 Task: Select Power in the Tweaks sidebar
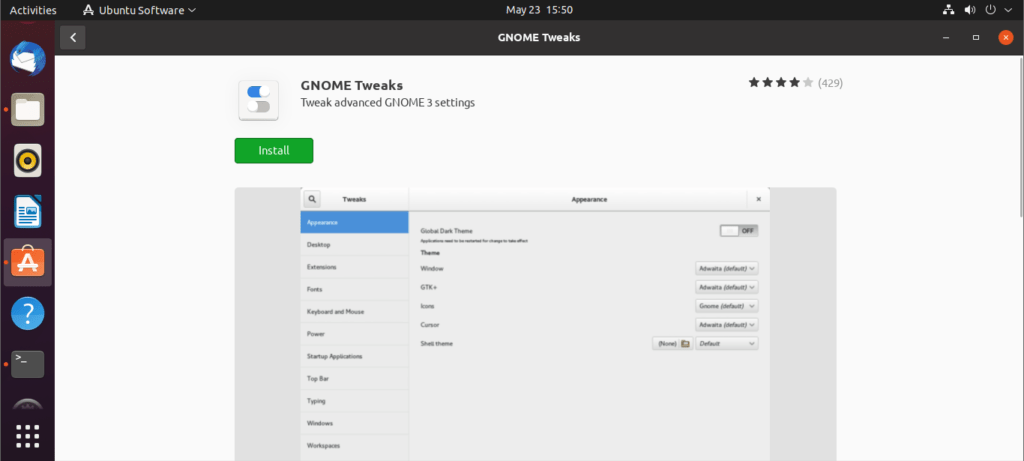[x=355, y=334]
